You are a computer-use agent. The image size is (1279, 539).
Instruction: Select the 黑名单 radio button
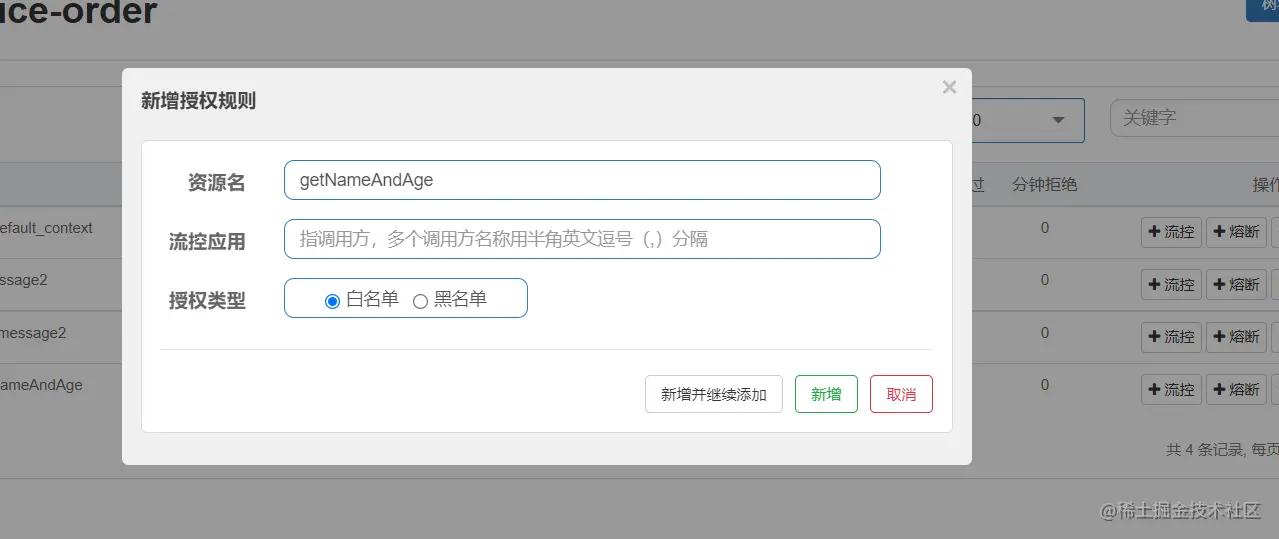[x=420, y=301]
